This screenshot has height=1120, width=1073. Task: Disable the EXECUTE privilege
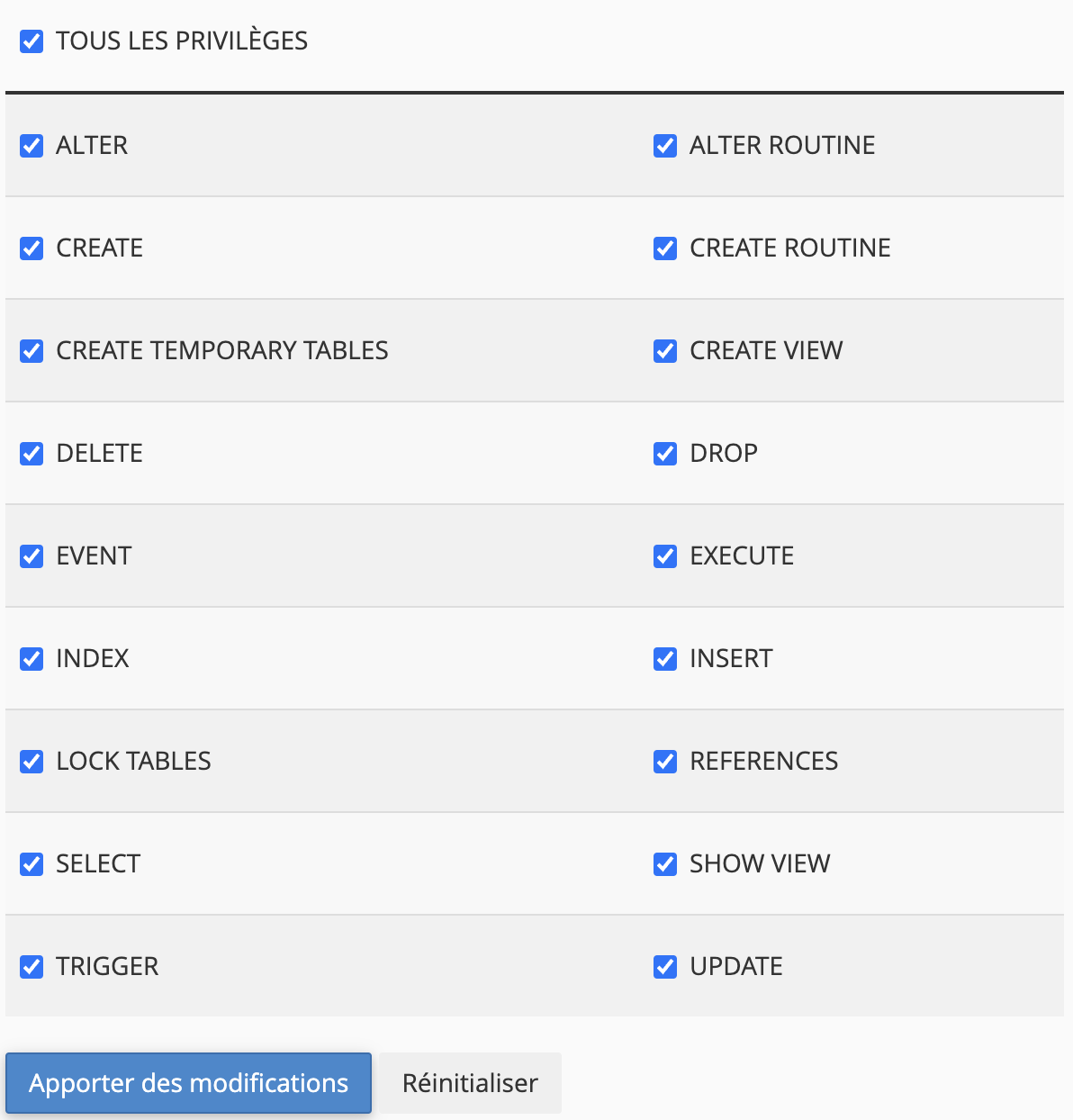pyautogui.click(x=665, y=556)
